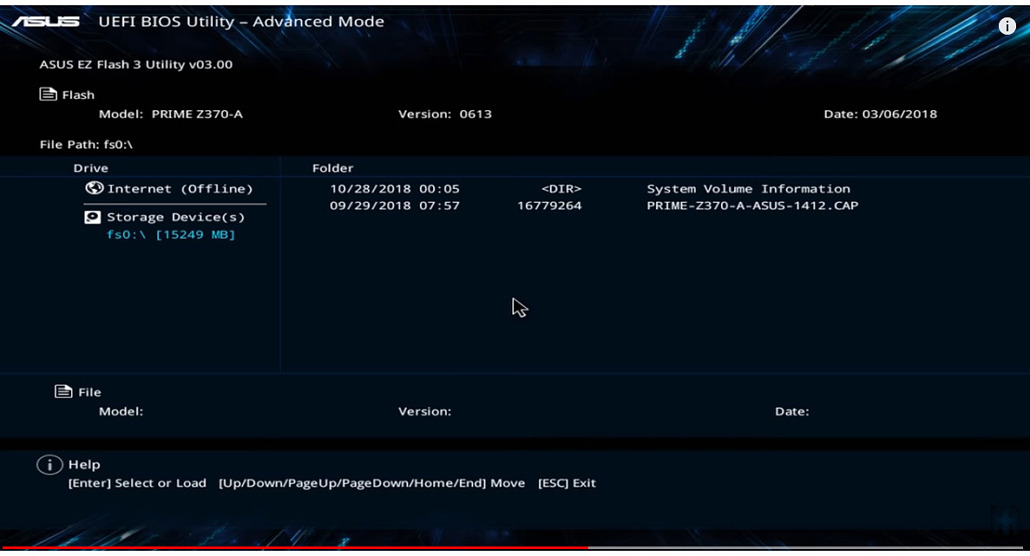Select the fs0:\ [15249 MB] storage drive
Screen dimensions: 1030x556
(x=171, y=235)
